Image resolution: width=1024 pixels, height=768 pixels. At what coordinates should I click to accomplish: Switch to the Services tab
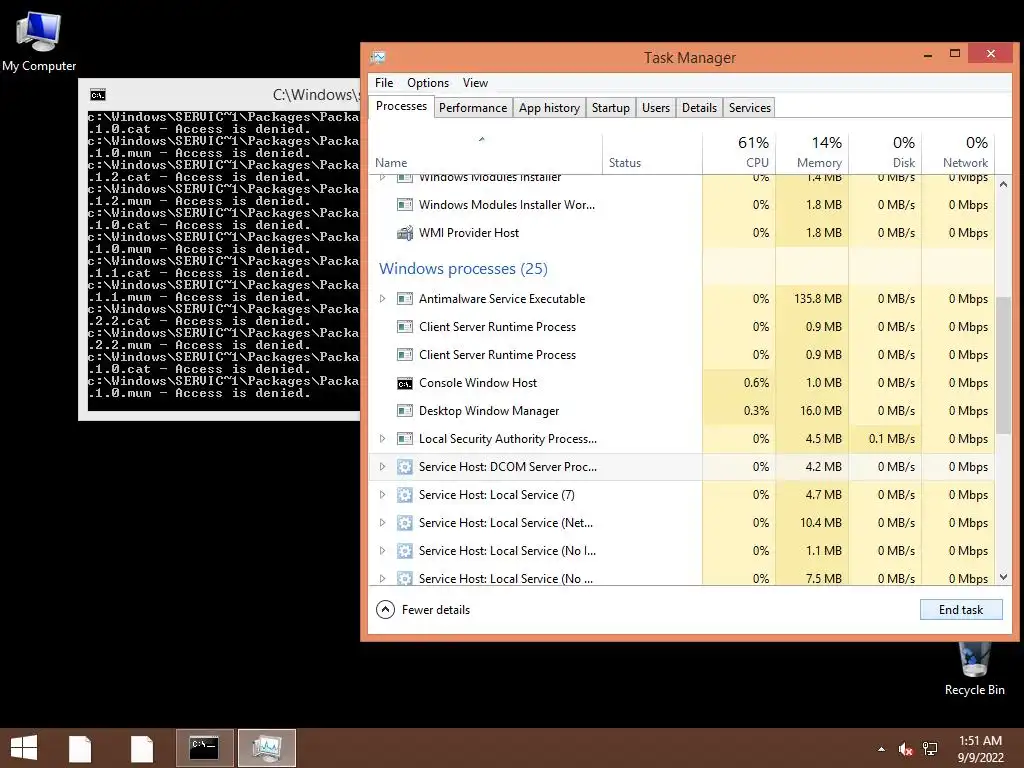(750, 108)
